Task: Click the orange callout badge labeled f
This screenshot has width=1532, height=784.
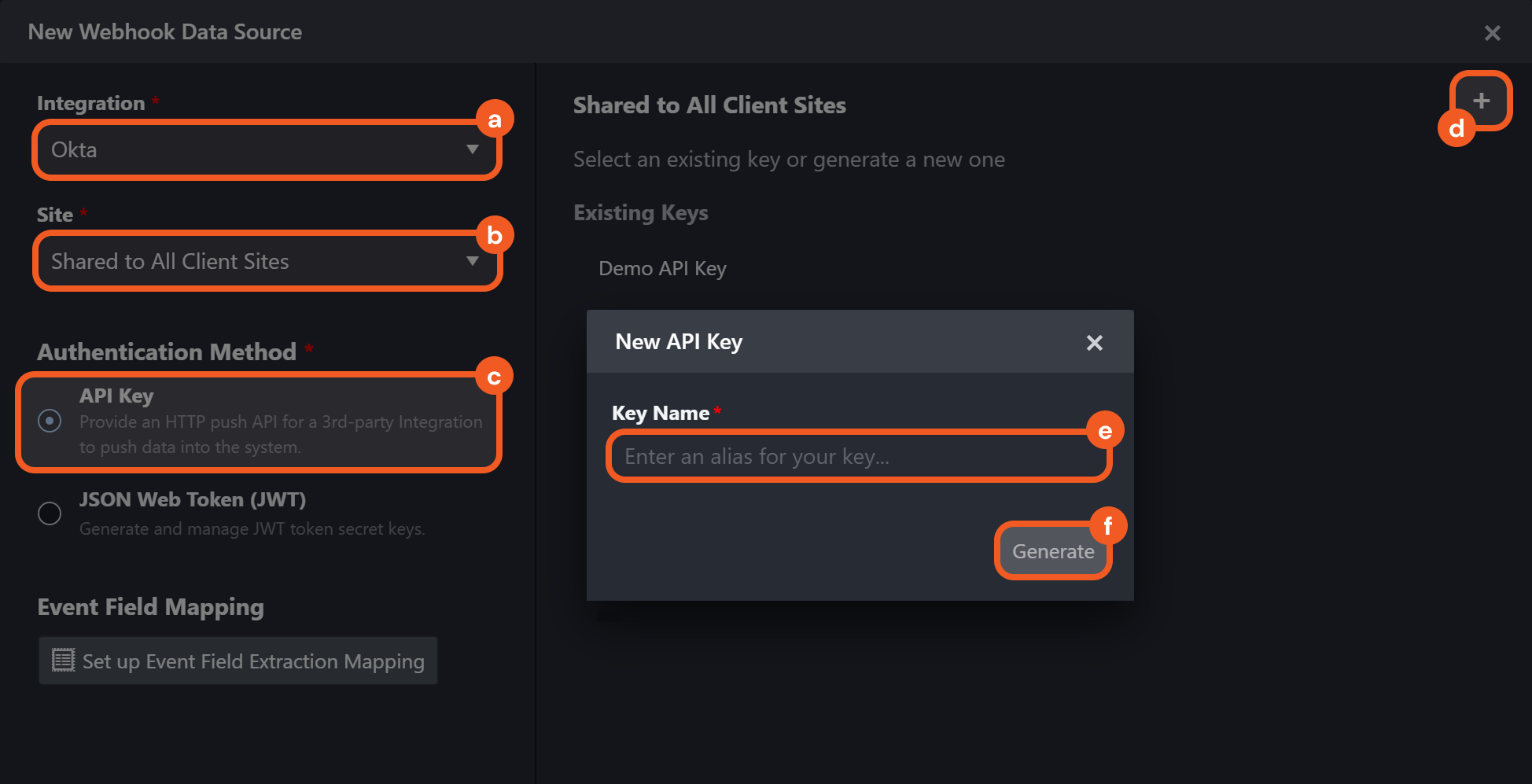Action: pyautogui.click(x=1108, y=525)
